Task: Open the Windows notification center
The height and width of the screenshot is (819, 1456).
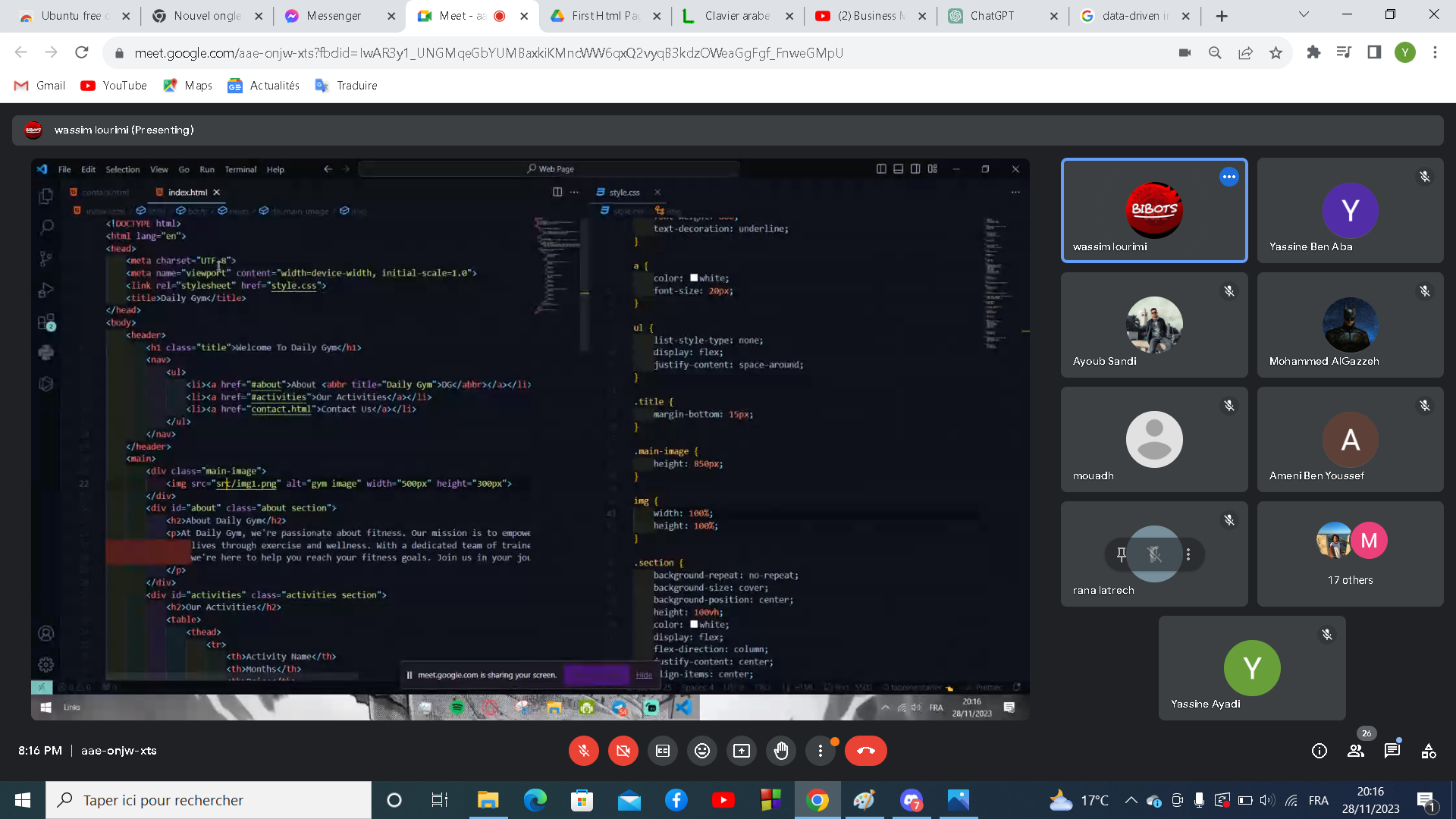Action: (1426, 801)
